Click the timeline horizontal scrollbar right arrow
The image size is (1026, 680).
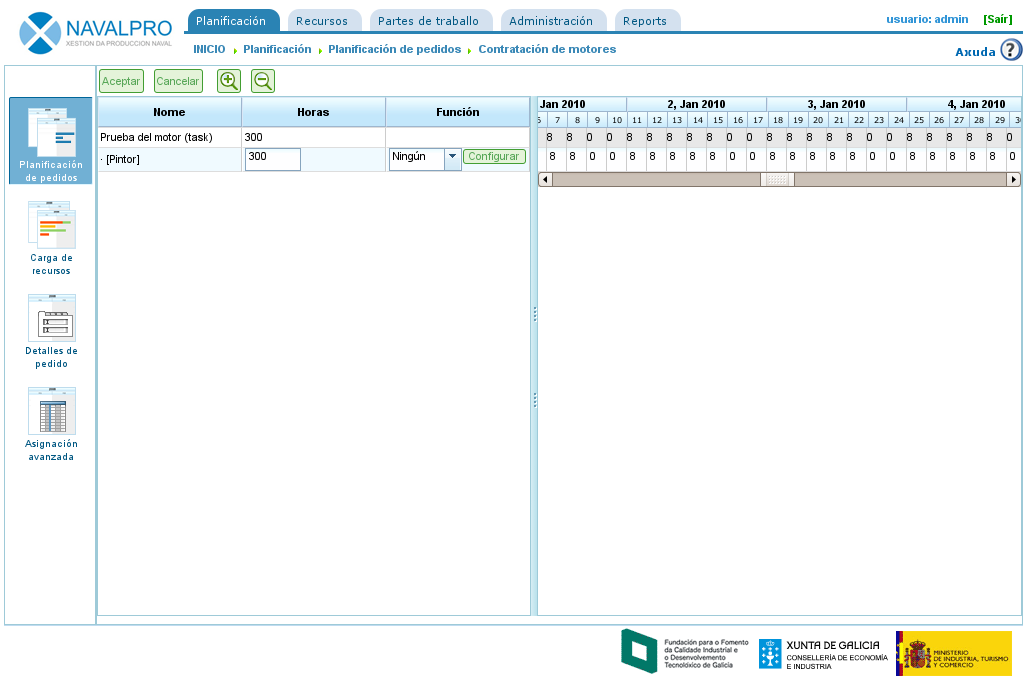point(1013,180)
